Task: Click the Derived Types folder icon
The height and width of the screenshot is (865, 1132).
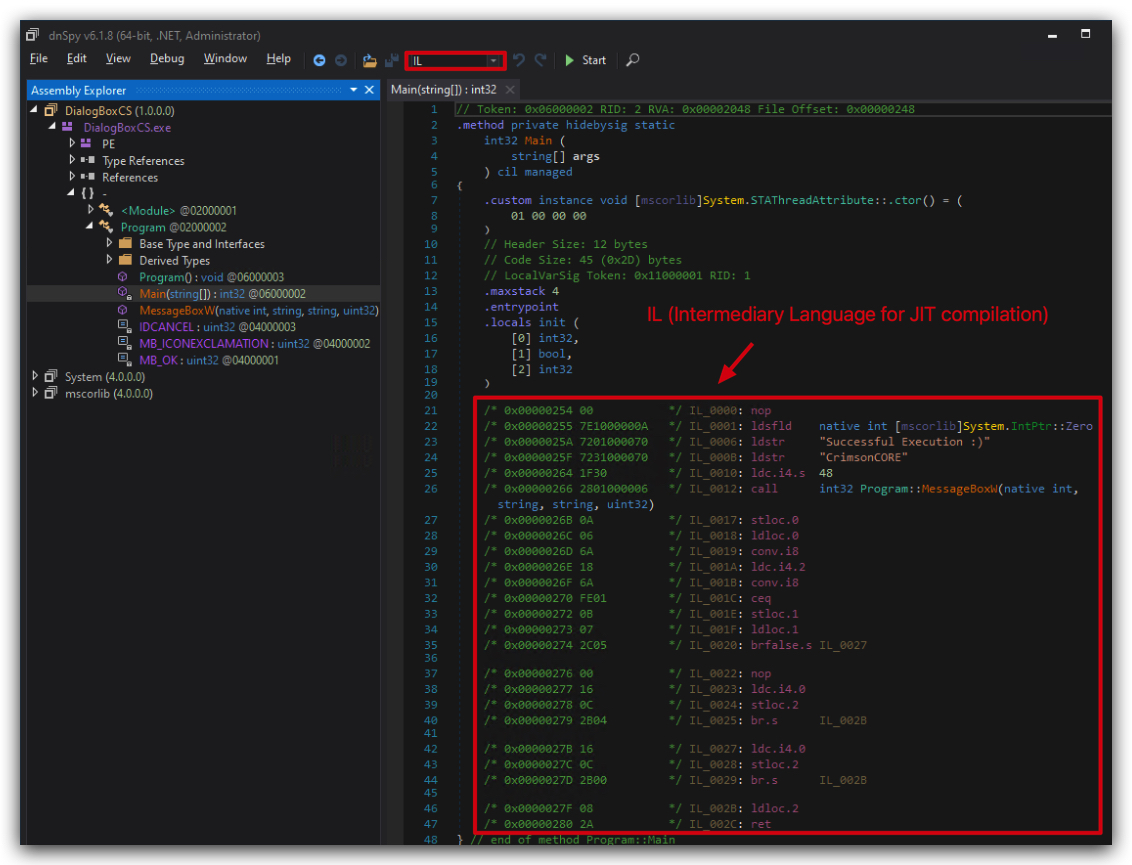Action: tap(126, 260)
